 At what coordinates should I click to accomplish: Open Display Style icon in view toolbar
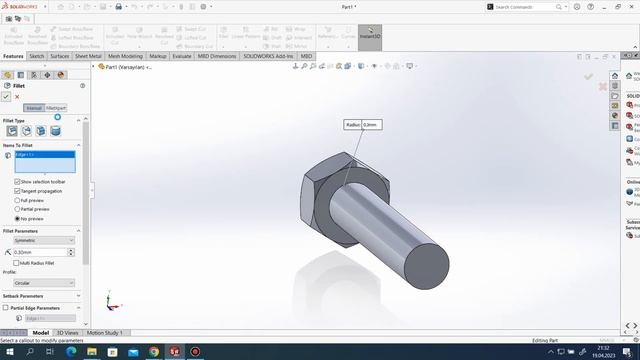361,66
